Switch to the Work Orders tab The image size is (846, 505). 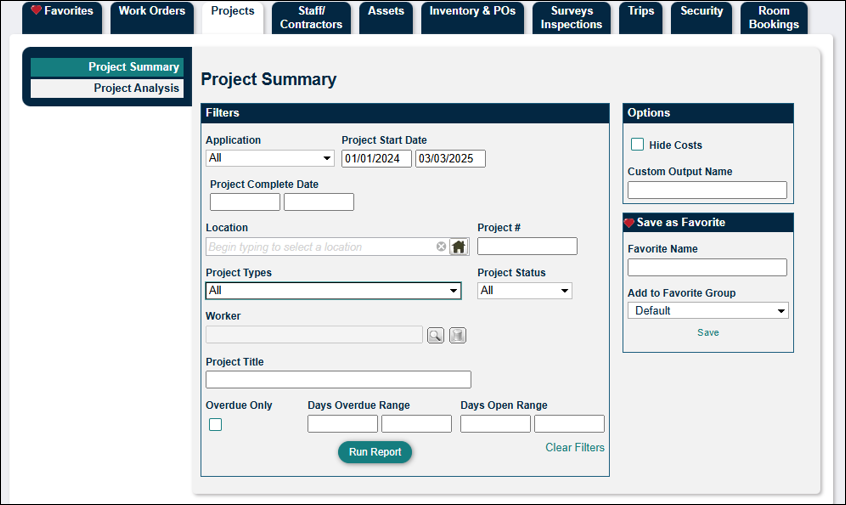(x=152, y=17)
